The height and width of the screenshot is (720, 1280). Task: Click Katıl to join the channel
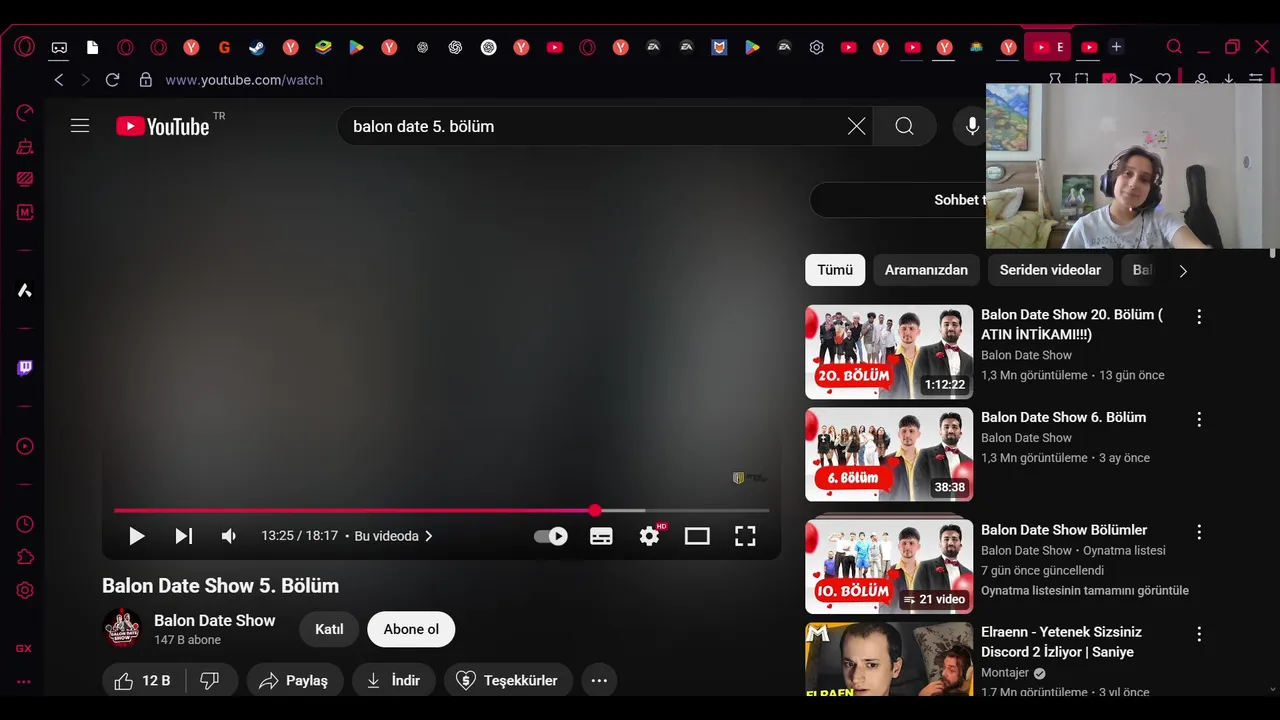[329, 629]
